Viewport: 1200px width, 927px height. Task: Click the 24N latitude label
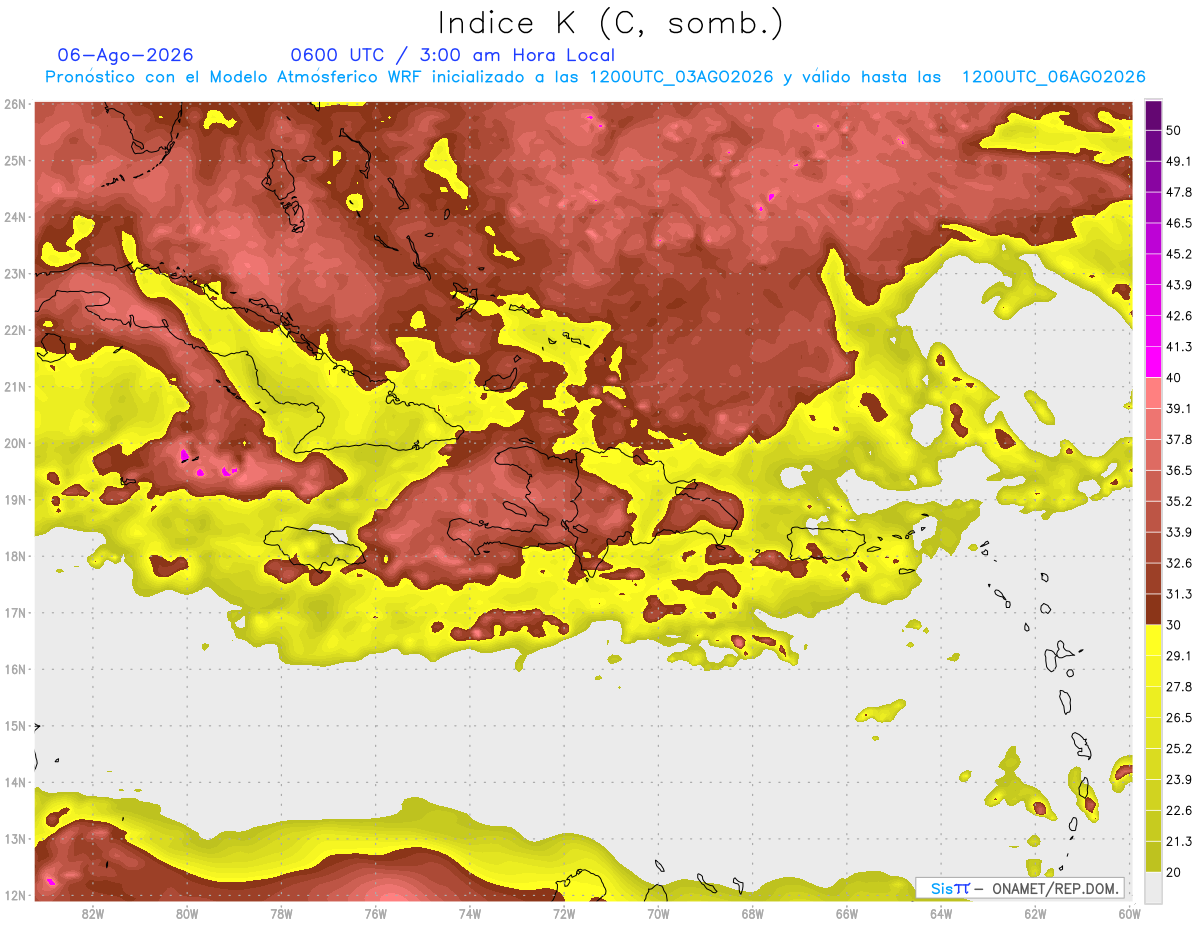pos(15,217)
